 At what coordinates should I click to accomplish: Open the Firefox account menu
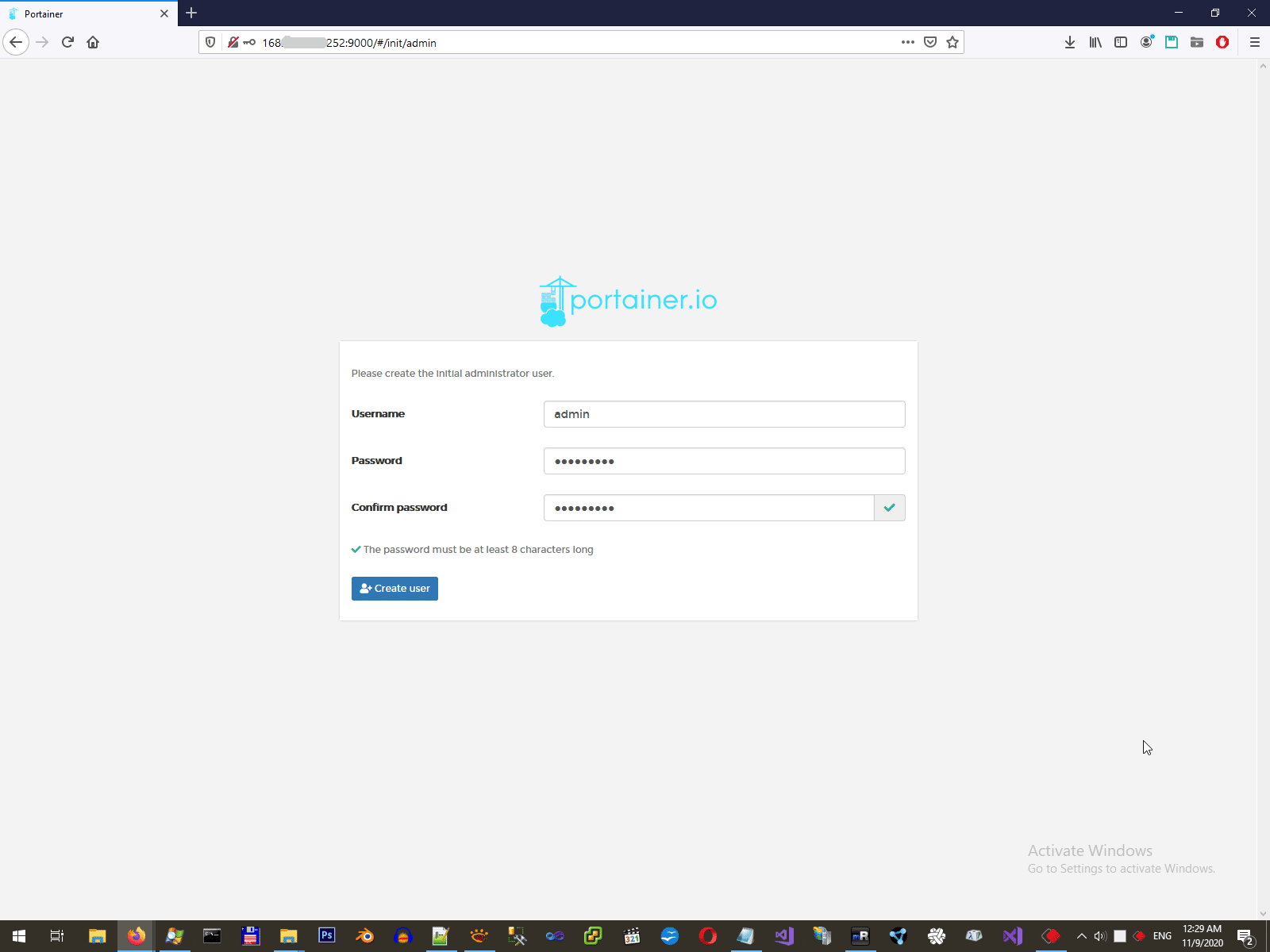pyautogui.click(x=1146, y=43)
